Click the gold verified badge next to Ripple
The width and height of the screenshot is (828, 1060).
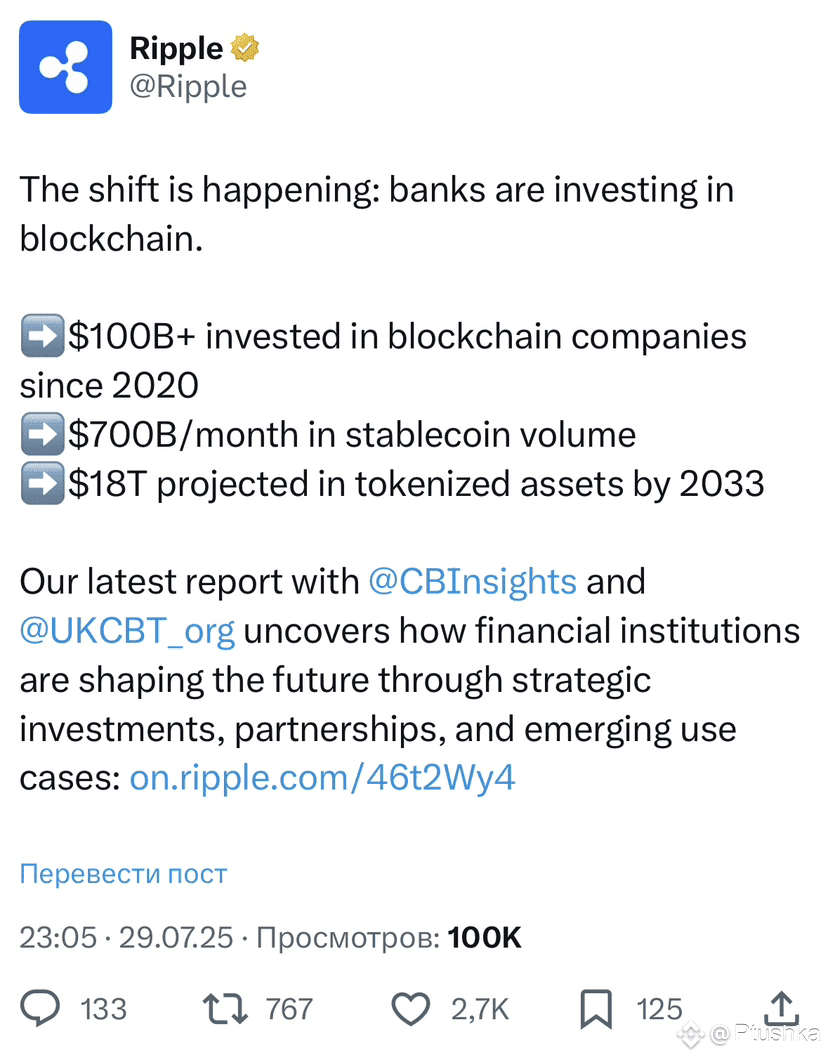click(x=246, y=46)
